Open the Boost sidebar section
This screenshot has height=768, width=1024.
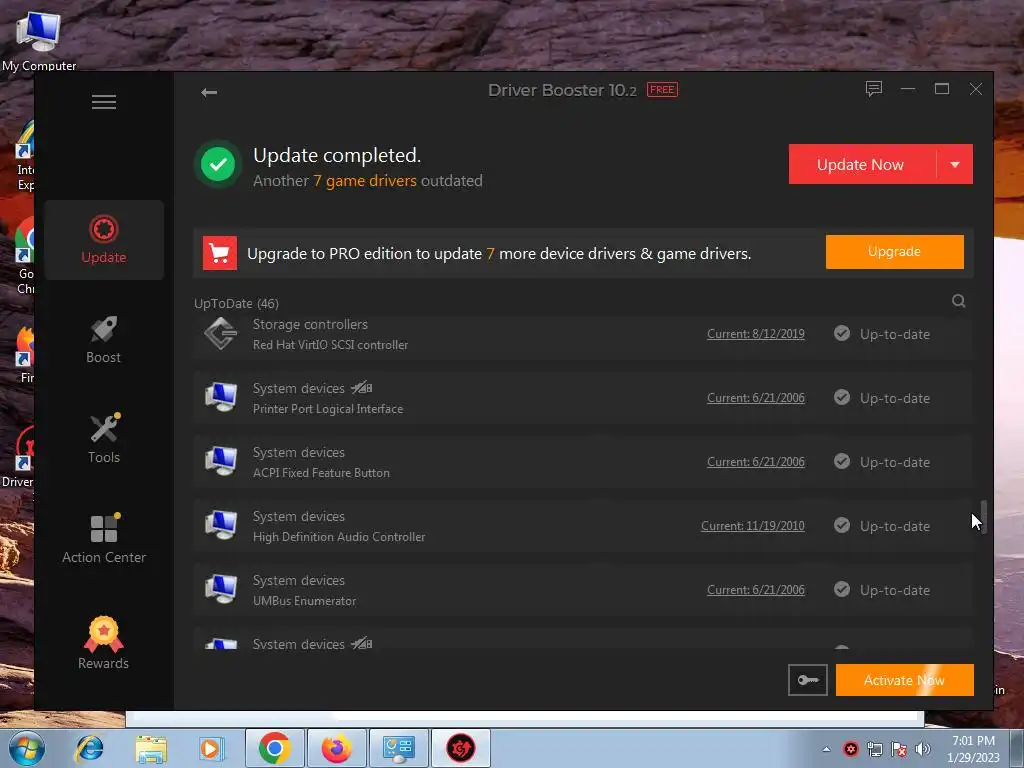tap(104, 340)
